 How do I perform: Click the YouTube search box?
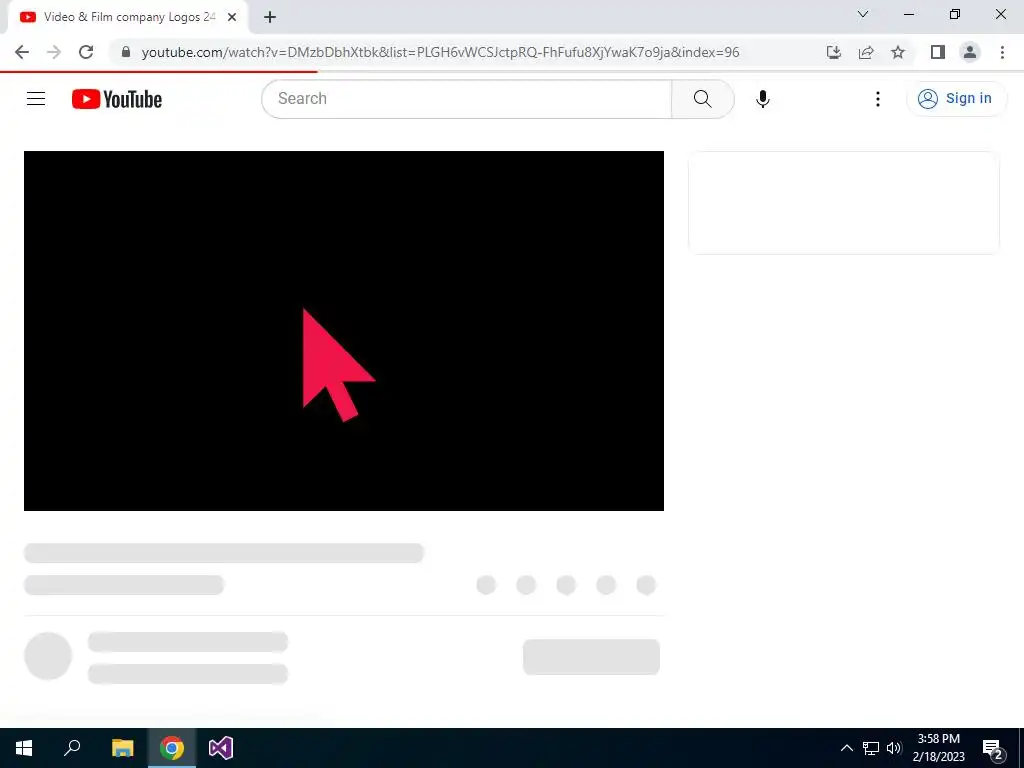pos(466,99)
